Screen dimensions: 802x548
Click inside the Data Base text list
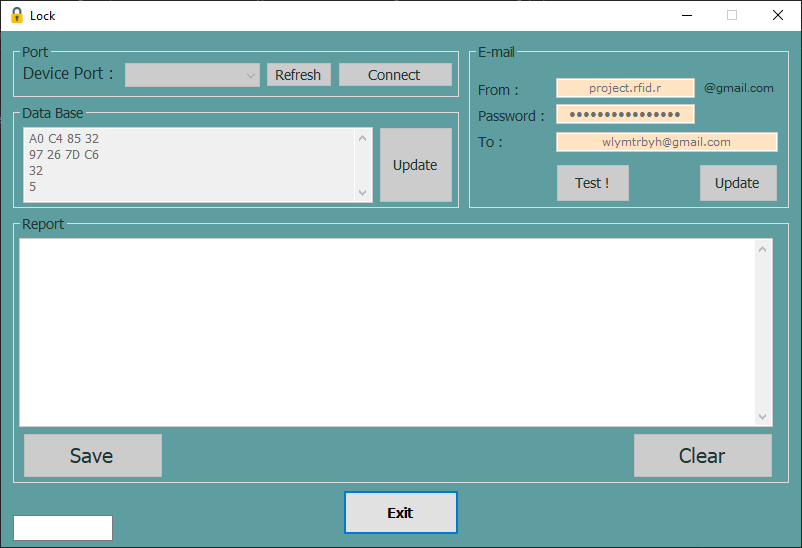pyautogui.click(x=190, y=164)
